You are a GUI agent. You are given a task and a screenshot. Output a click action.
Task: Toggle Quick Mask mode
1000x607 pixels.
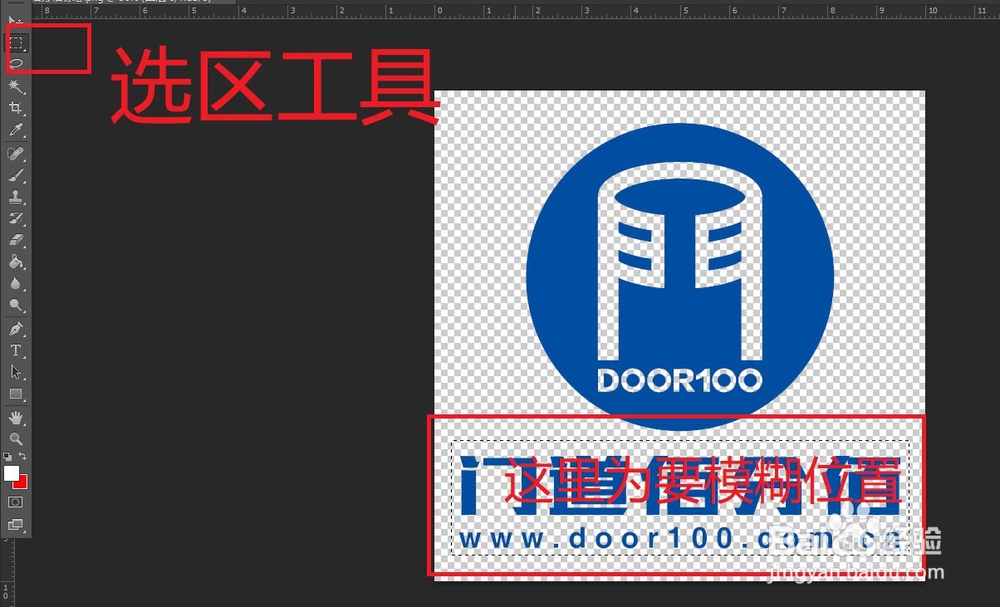[16, 502]
